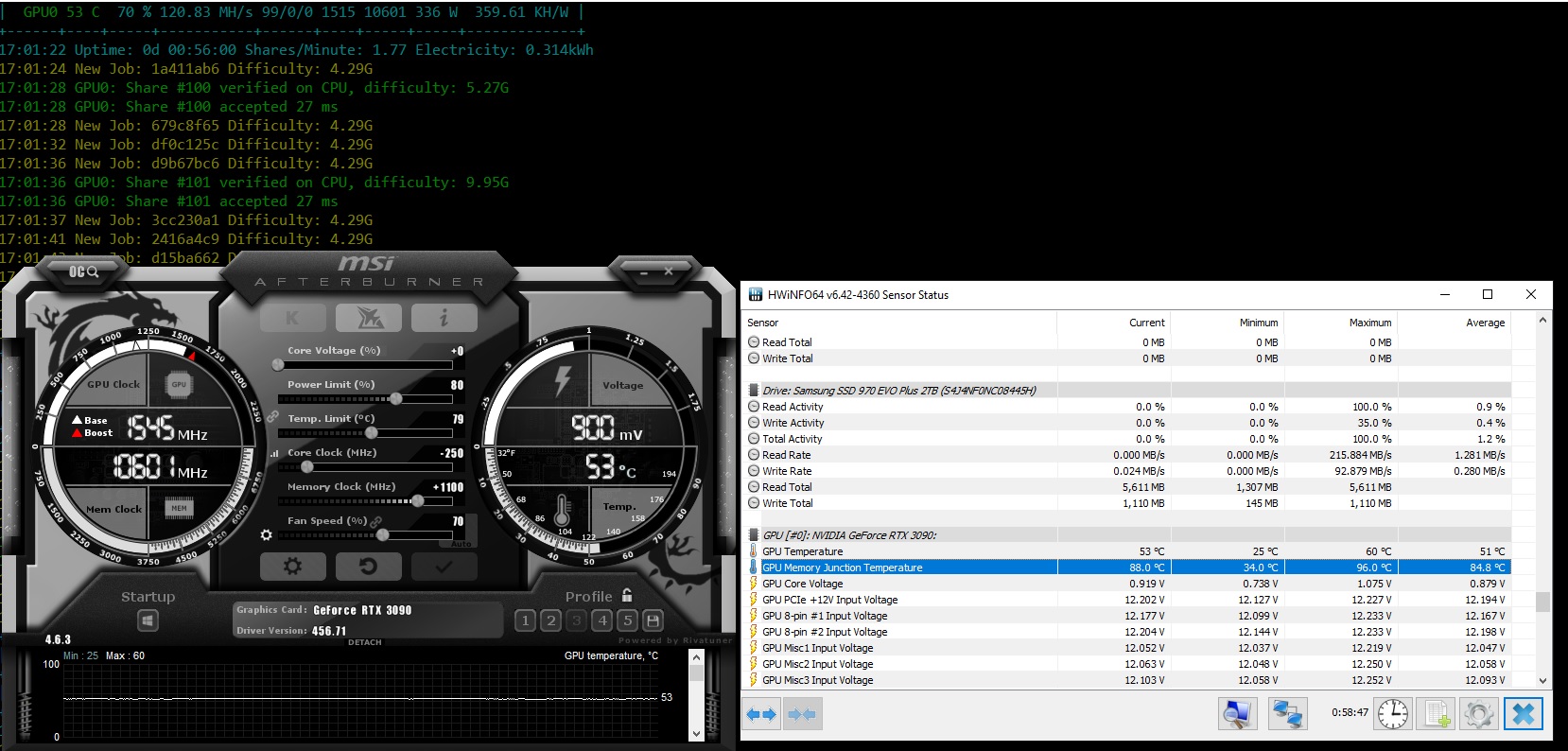
Task: Close HWiNFO sensors with the blue X button
Action: (x=1524, y=714)
